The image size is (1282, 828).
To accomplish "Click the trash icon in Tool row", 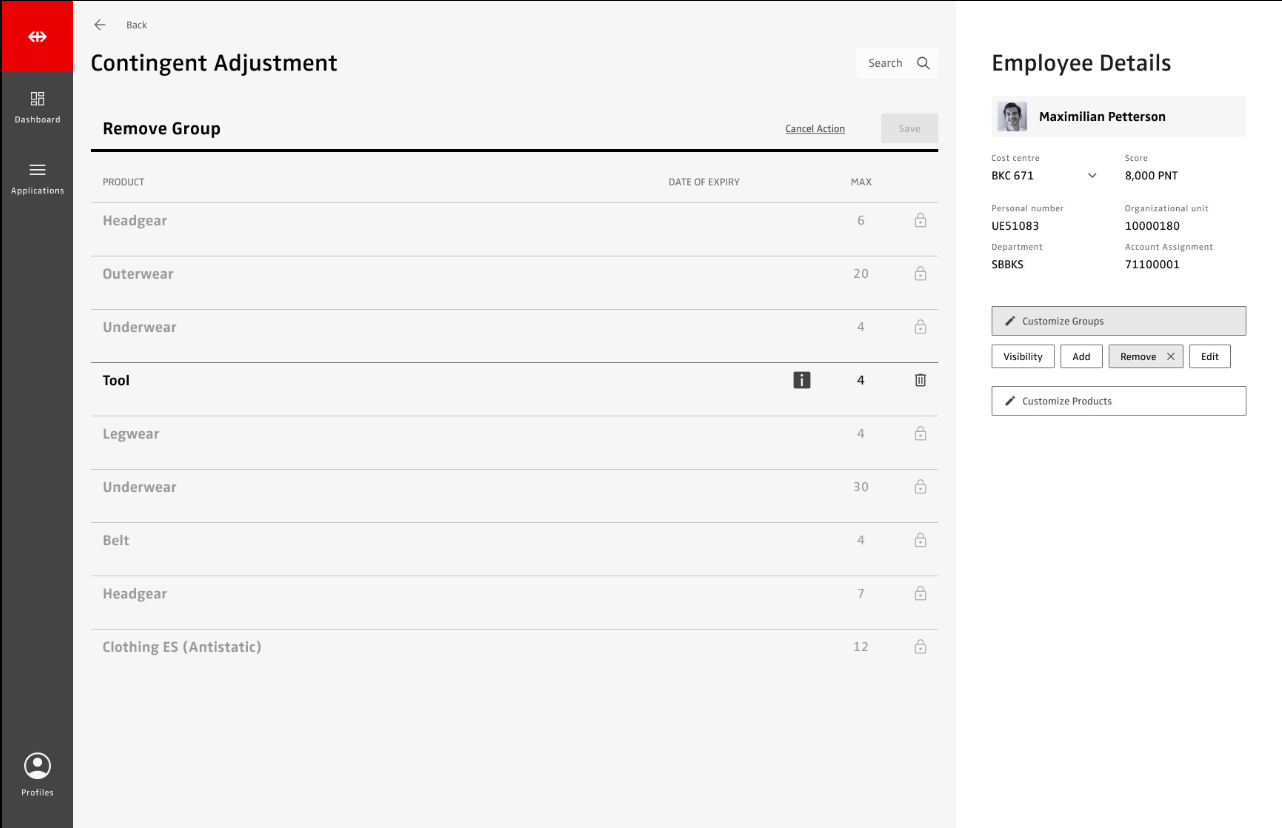I will [x=920, y=380].
